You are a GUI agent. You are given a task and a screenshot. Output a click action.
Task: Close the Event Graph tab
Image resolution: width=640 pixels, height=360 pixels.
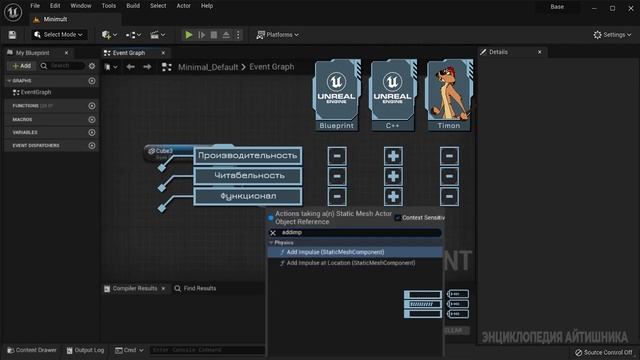pos(163,53)
